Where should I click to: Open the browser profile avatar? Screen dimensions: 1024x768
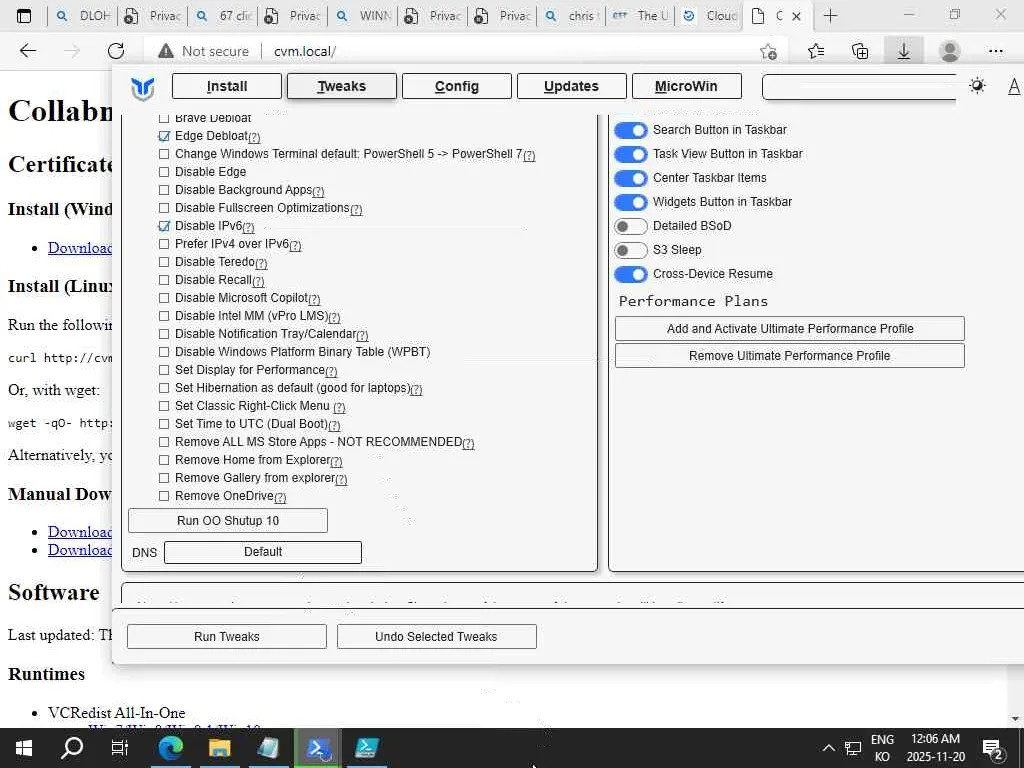tap(950, 51)
